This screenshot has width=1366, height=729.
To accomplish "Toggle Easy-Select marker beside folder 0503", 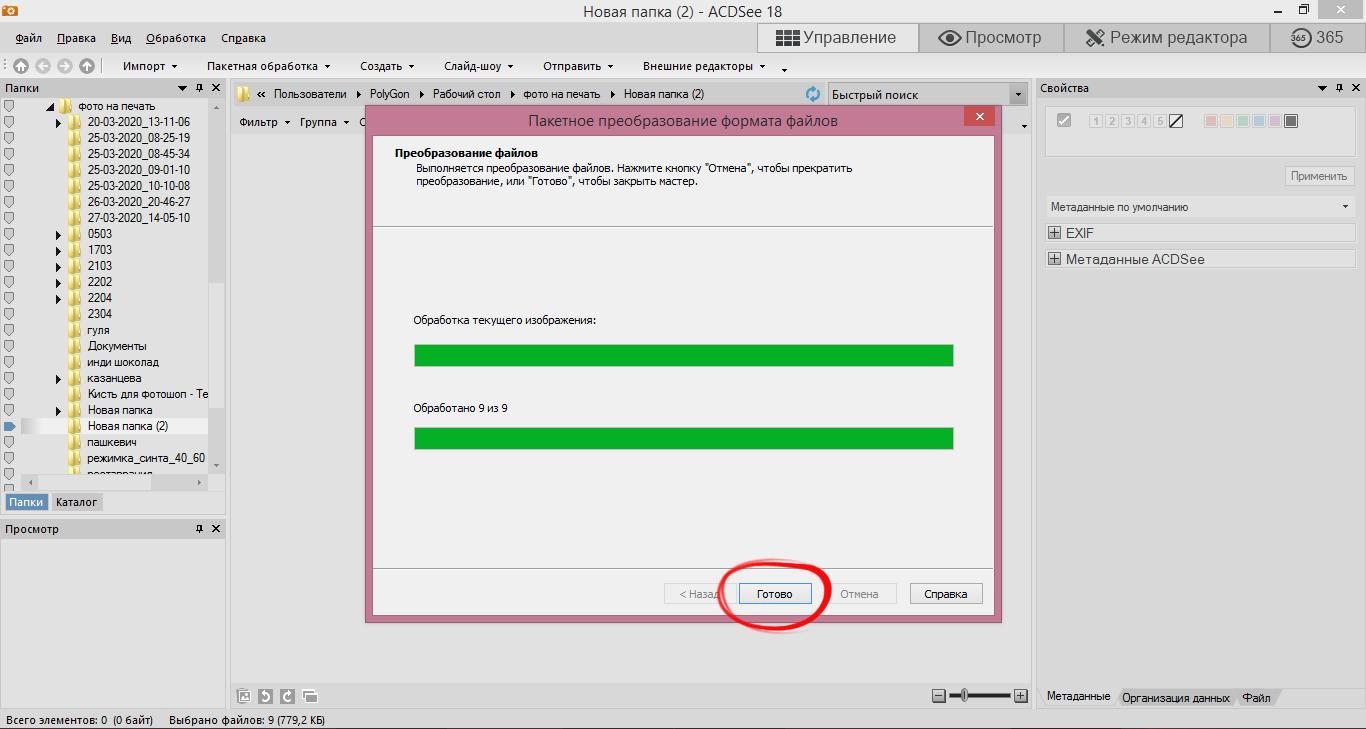I will [x=10, y=234].
